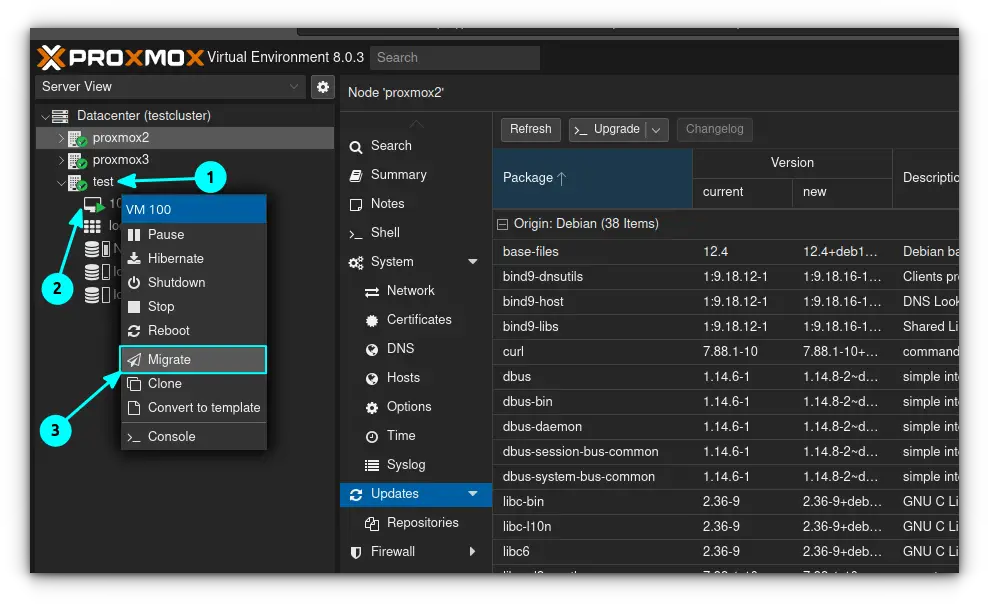
Task: Expand the proxmox2 node
Action: (x=61, y=138)
